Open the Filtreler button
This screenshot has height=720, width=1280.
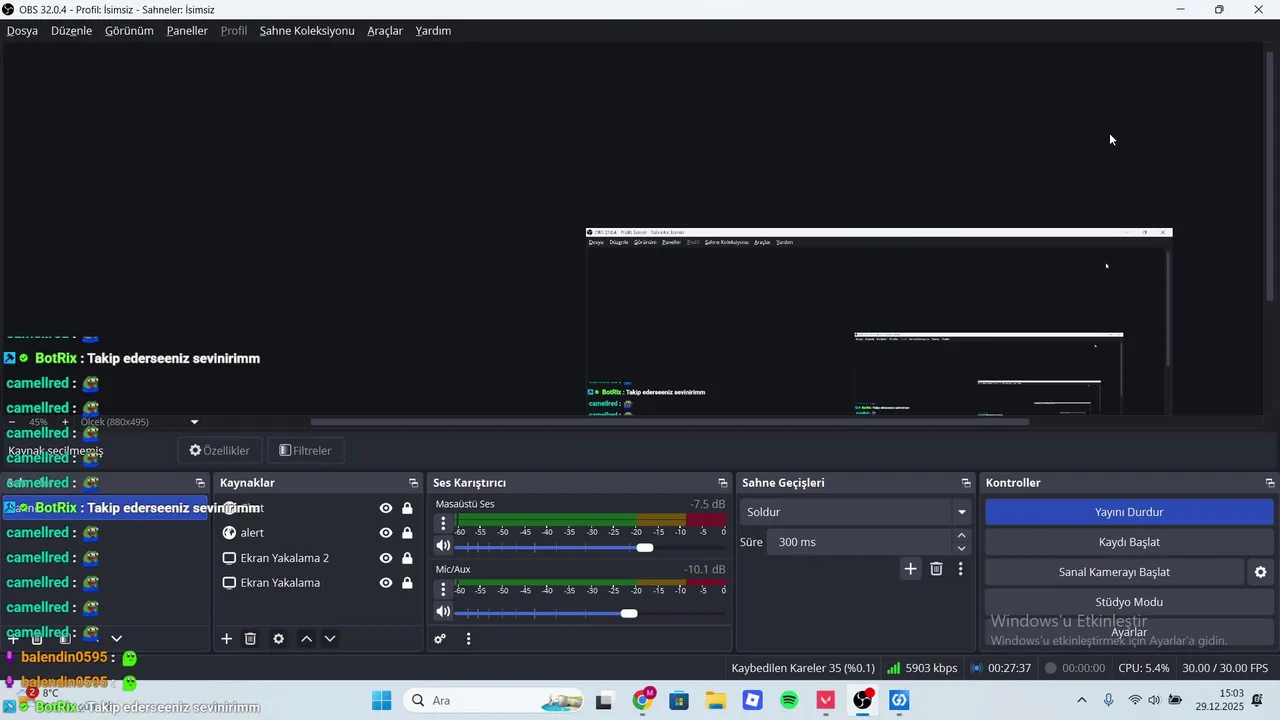point(305,451)
